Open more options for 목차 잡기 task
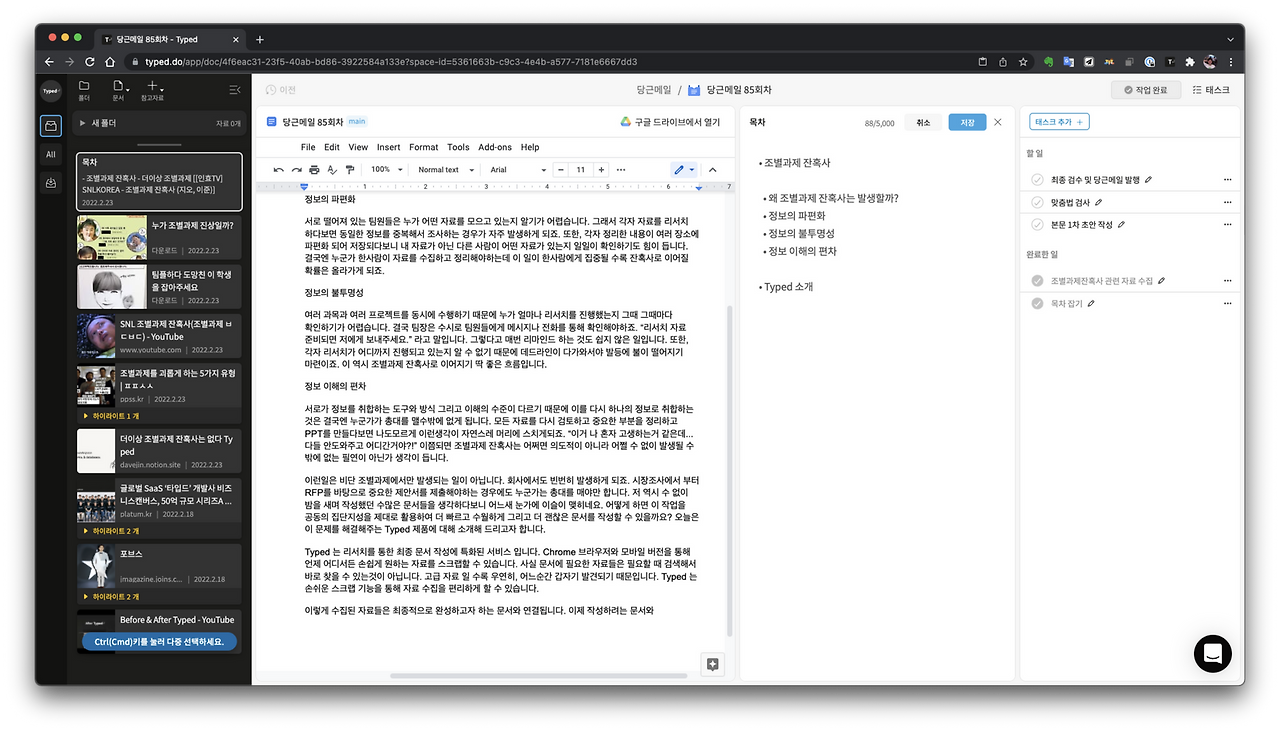 (x=1227, y=303)
